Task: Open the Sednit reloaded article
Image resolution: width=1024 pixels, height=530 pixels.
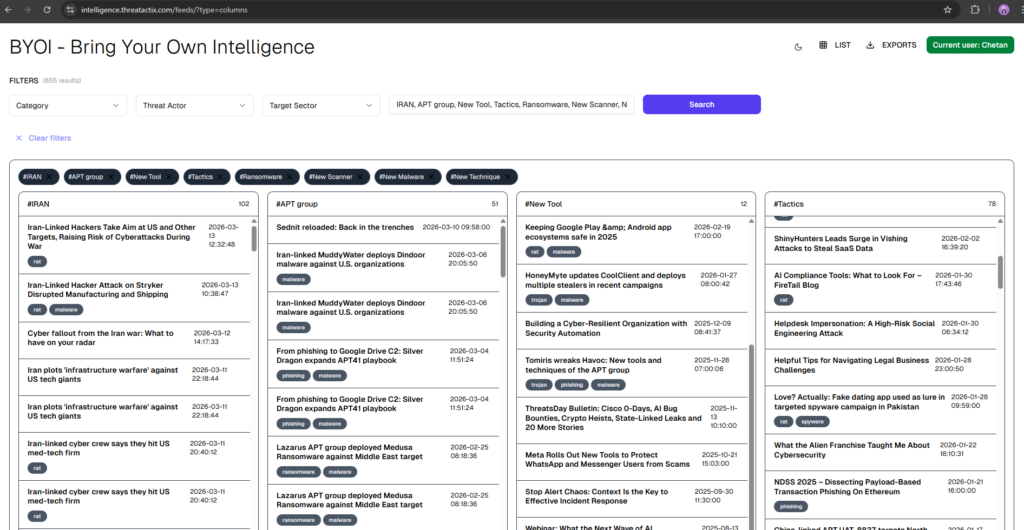Action: (x=345, y=228)
